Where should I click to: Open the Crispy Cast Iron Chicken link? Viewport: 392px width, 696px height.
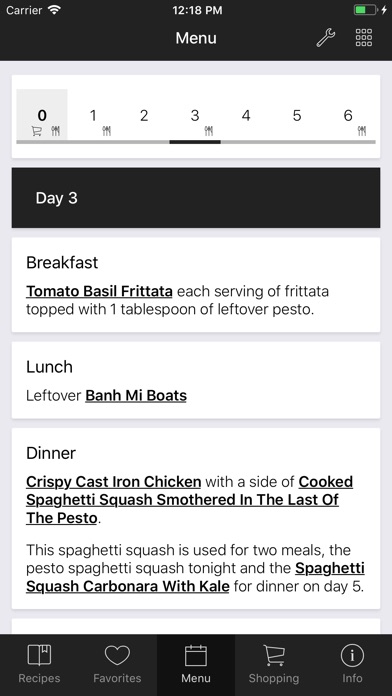pos(113,482)
